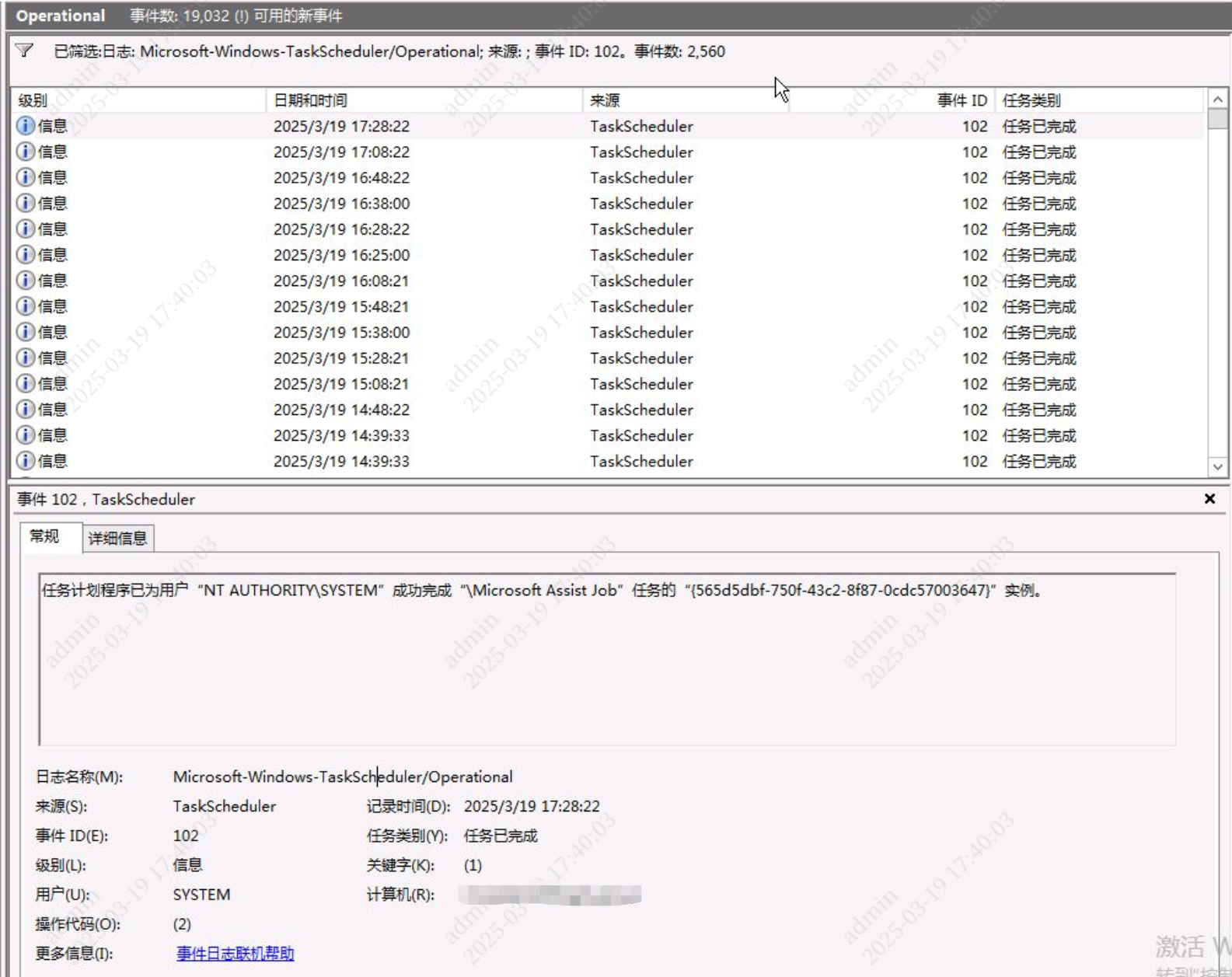
Task: Open the 事件日志联机帮助 link
Action: coord(235,954)
